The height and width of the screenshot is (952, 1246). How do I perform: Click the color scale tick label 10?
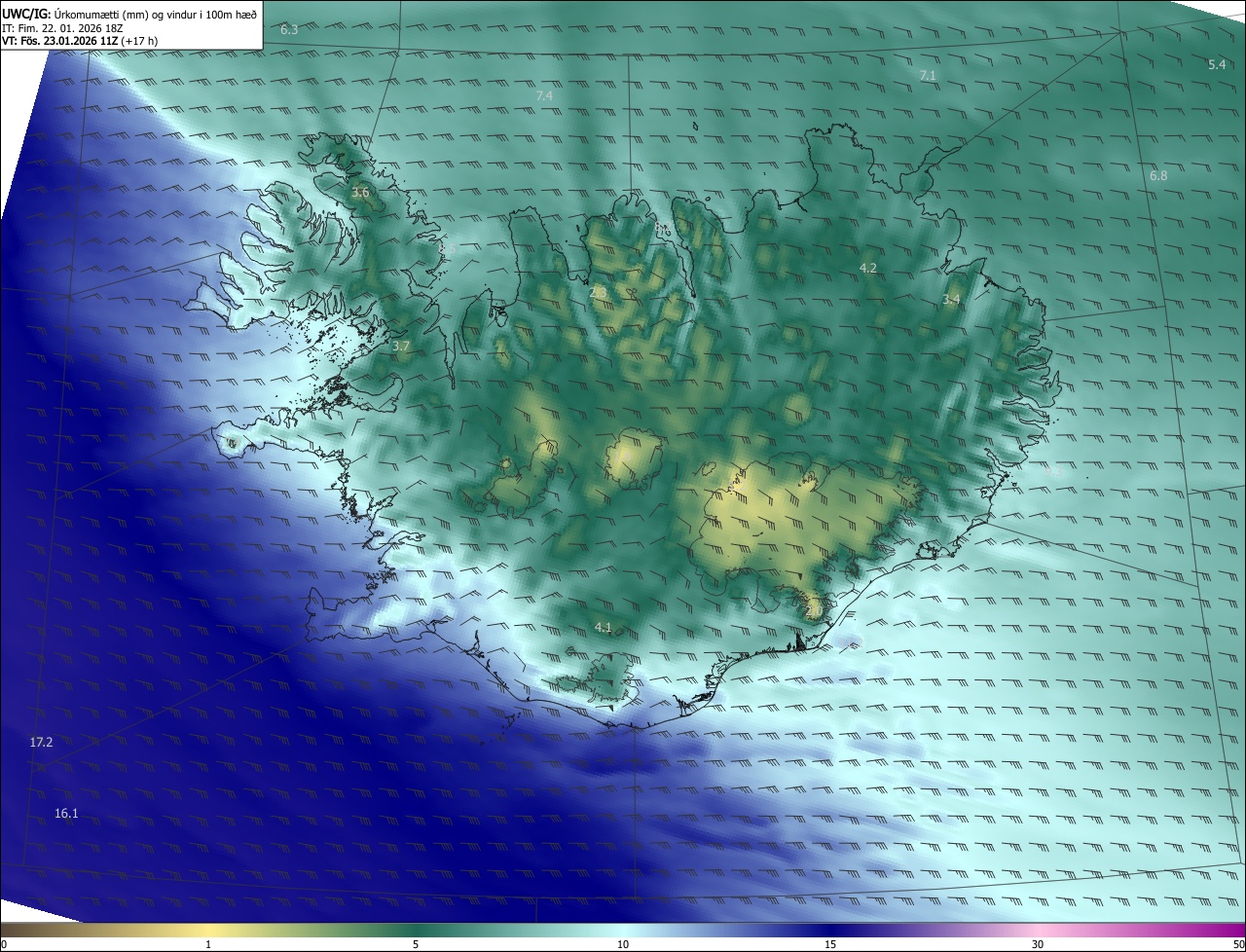pyautogui.click(x=623, y=944)
